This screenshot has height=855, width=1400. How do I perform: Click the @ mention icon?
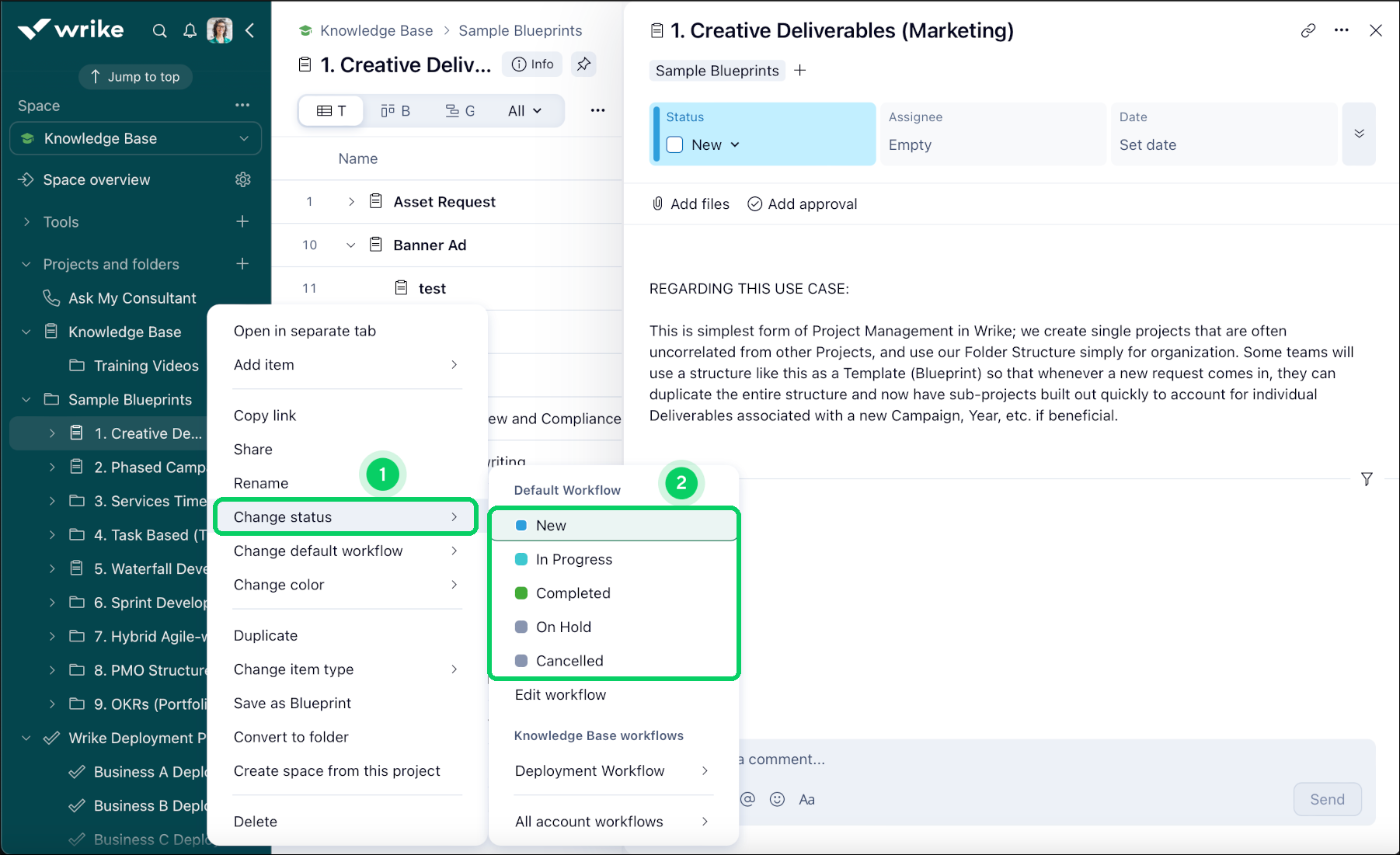747,799
